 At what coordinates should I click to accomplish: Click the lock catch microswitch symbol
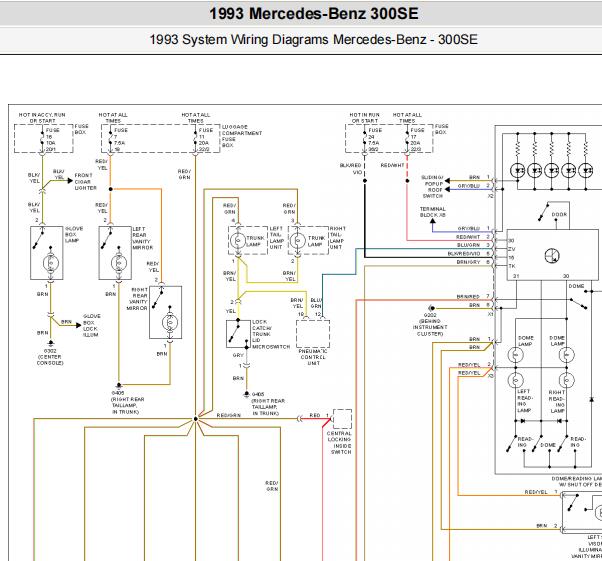pyautogui.click(x=234, y=333)
